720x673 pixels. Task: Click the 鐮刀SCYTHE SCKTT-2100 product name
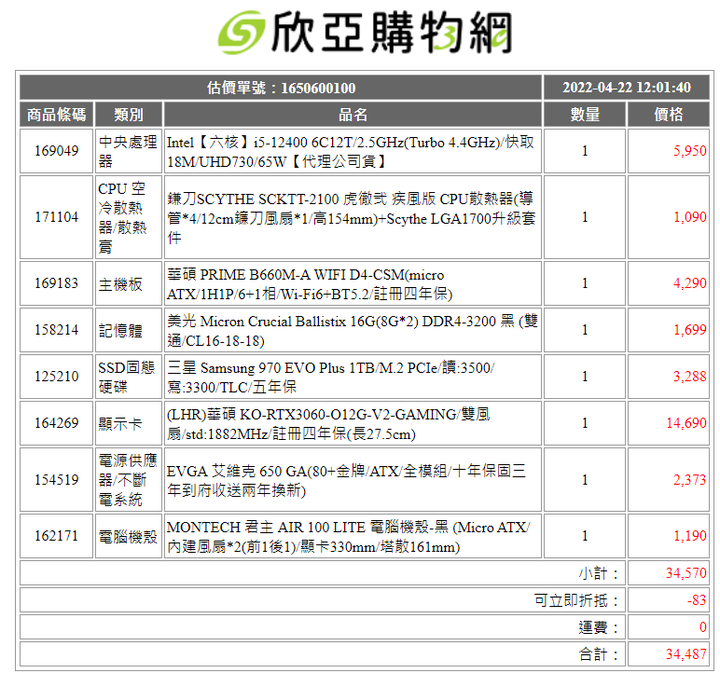[351, 218]
